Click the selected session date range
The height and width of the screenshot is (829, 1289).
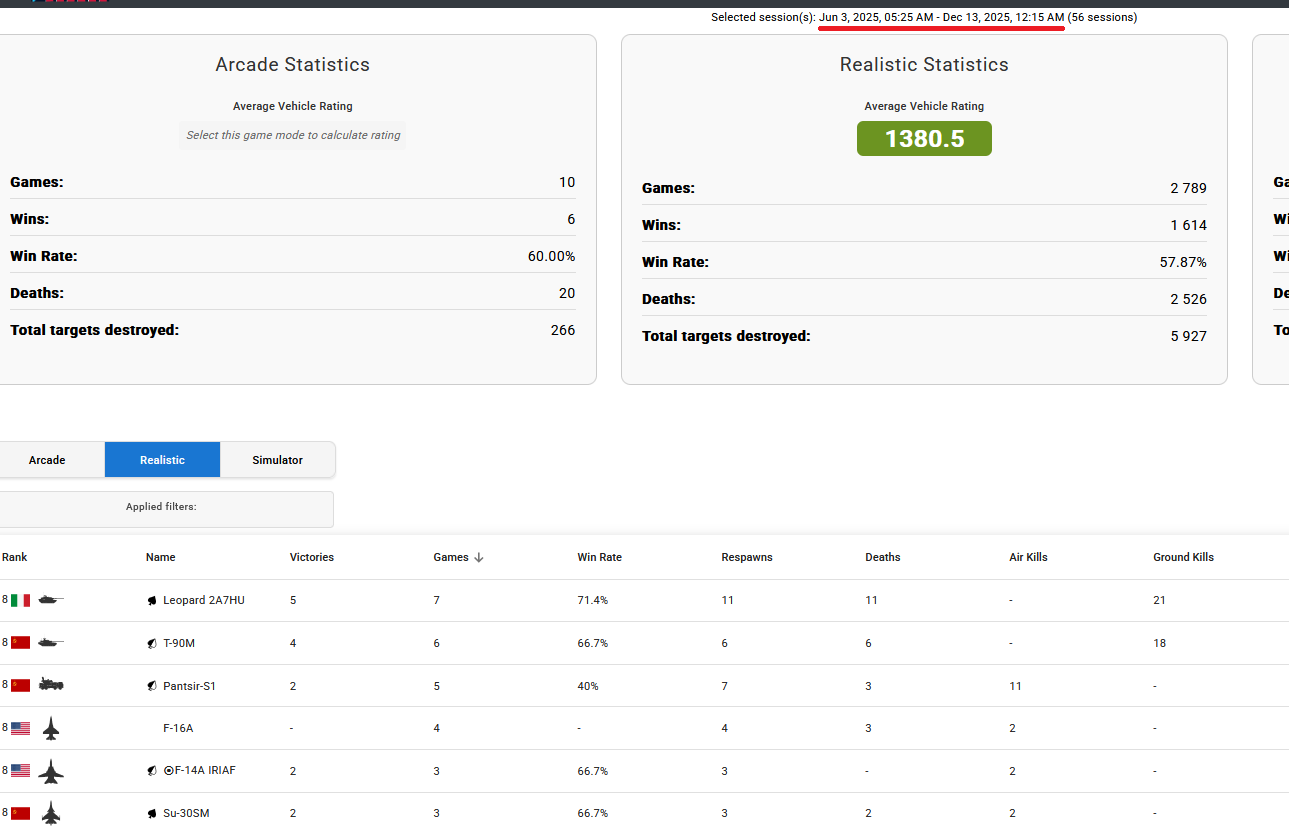(x=941, y=17)
